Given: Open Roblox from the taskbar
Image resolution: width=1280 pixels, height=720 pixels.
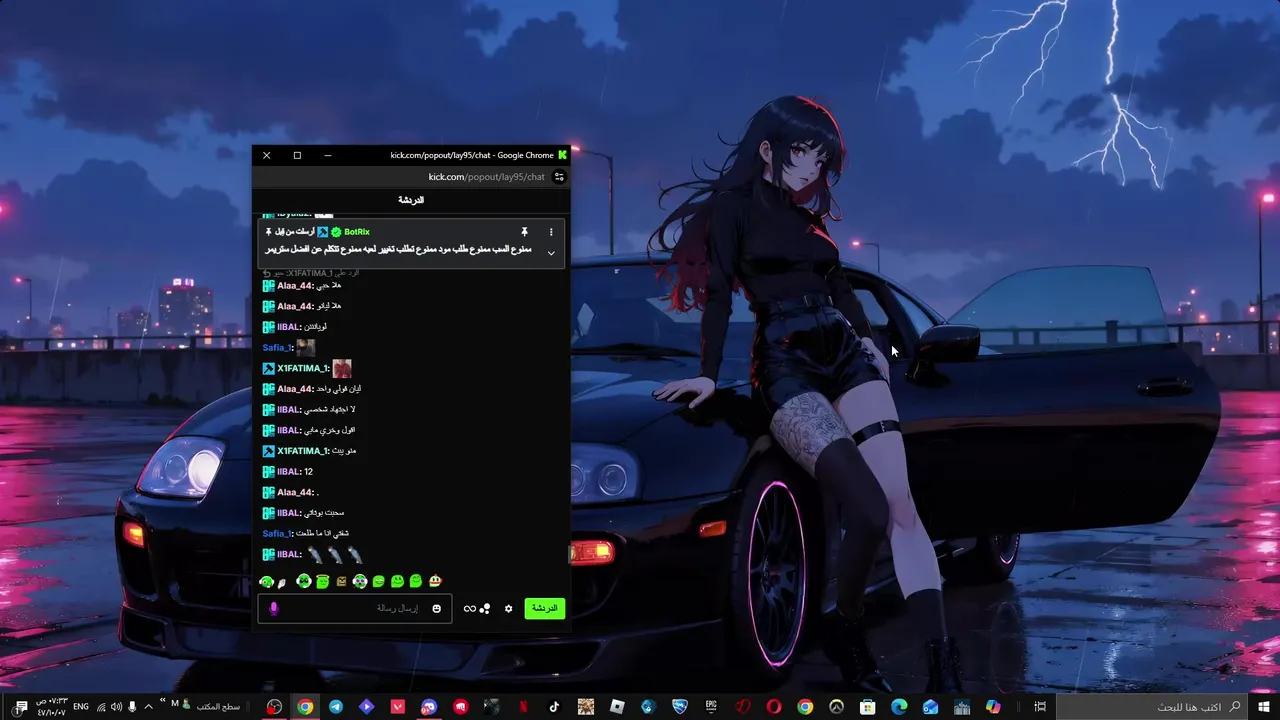Looking at the screenshot, I should click(617, 707).
